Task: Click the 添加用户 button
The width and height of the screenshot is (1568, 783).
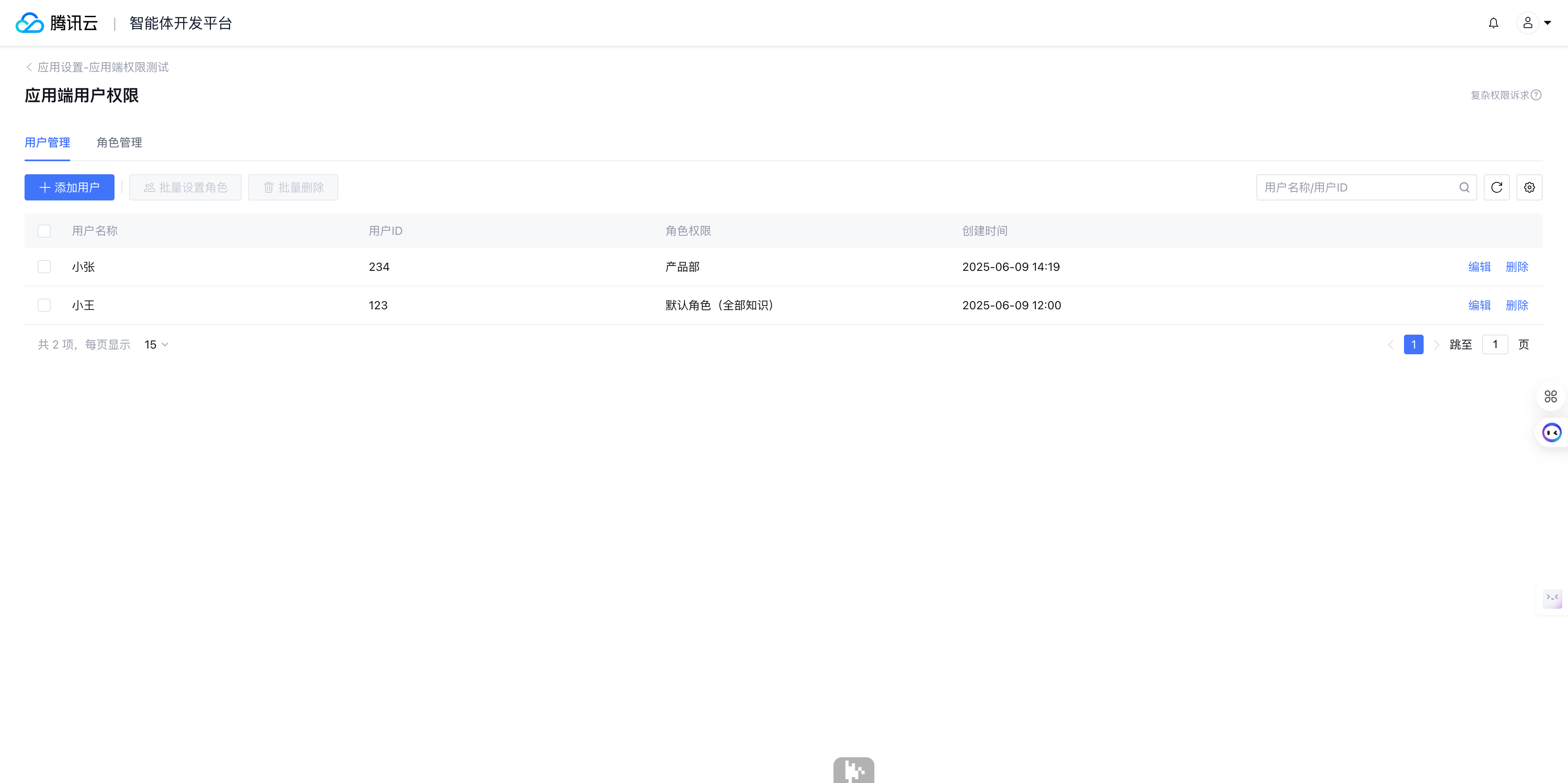Action: click(70, 187)
